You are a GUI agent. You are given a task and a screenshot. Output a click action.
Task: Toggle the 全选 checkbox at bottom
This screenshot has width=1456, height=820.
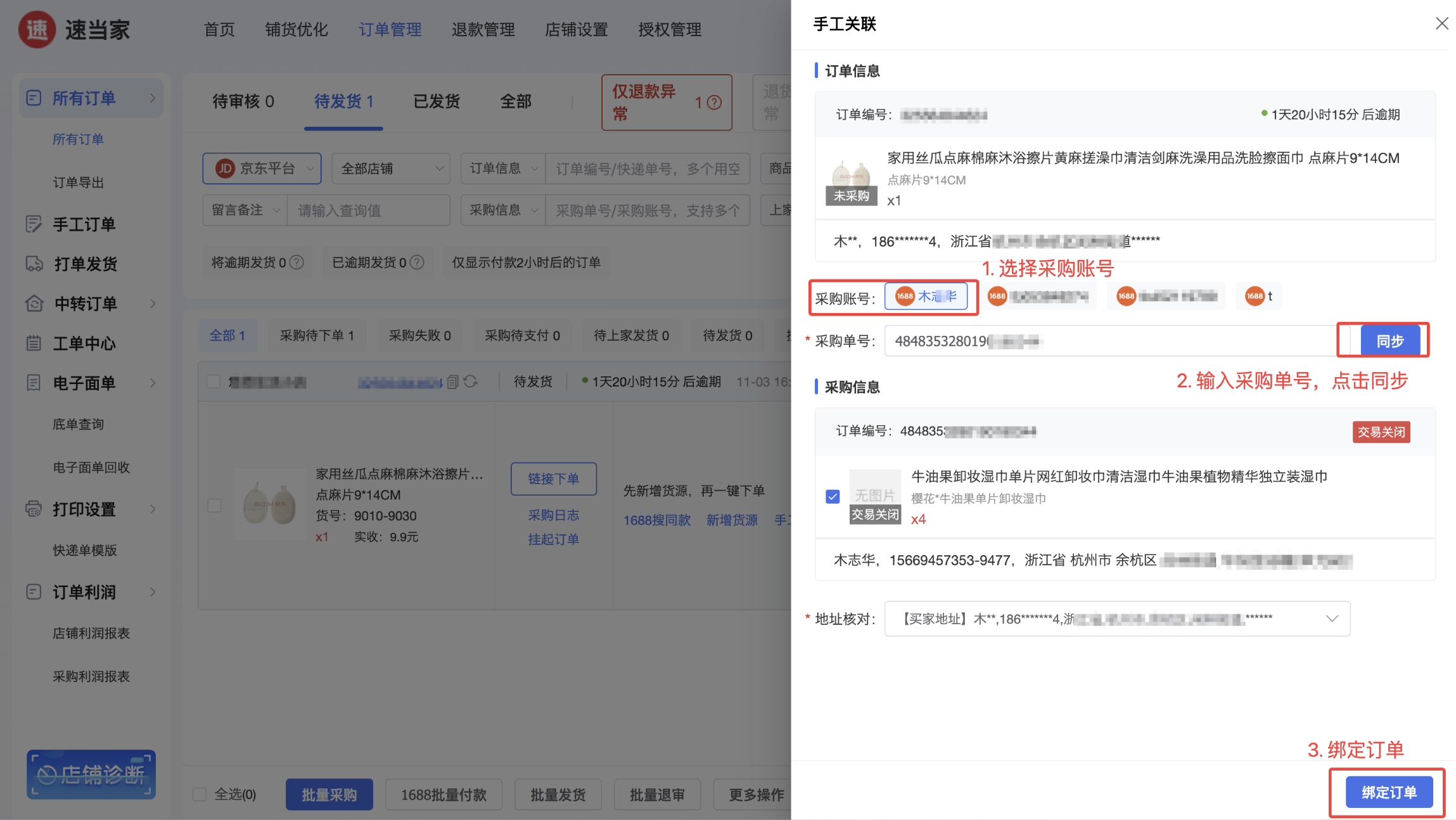click(x=200, y=794)
